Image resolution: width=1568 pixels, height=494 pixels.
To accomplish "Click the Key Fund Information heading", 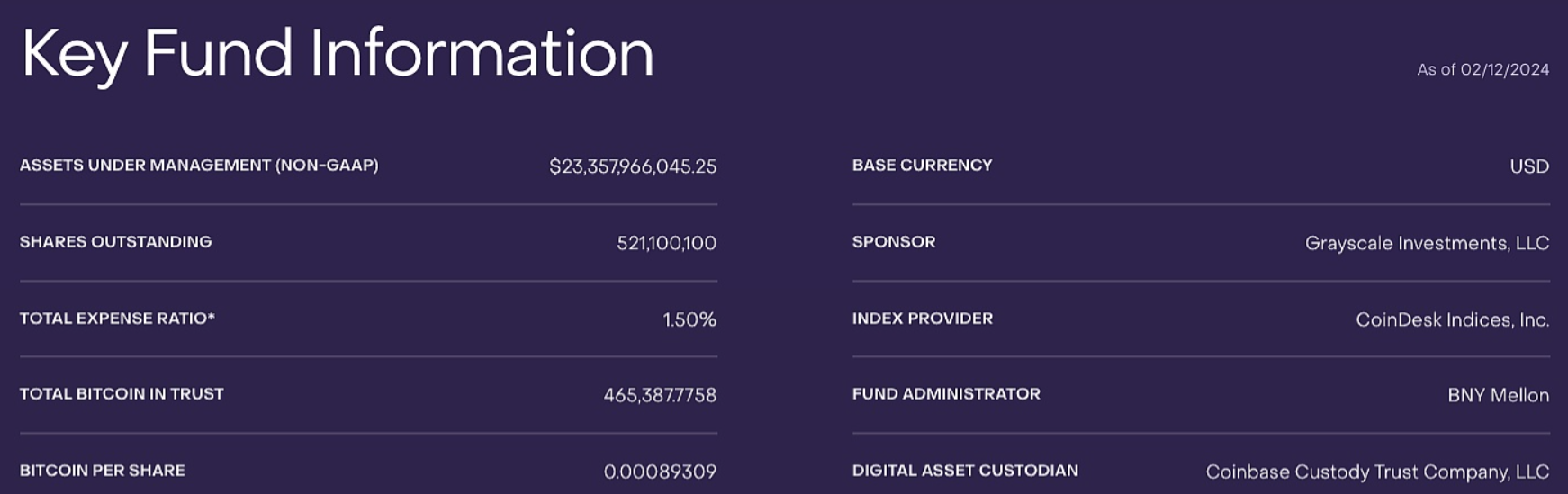I will [338, 53].
